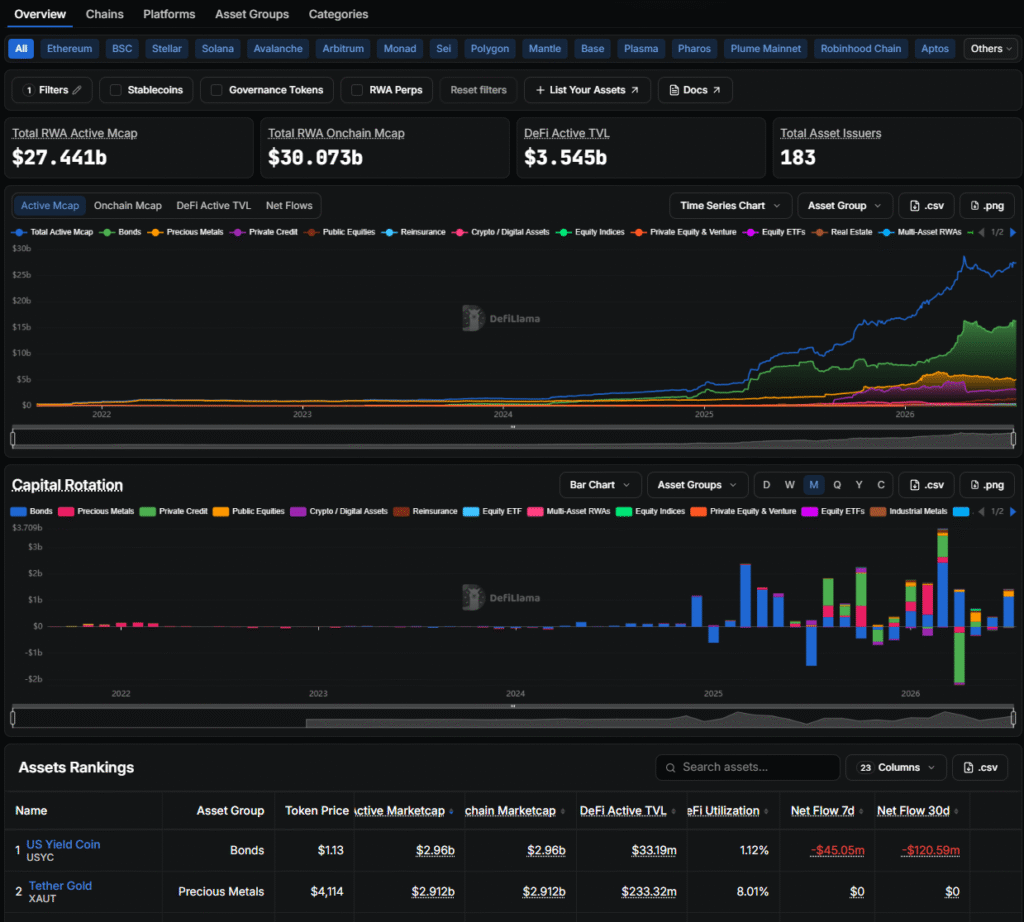This screenshot has height=922, width=1024.
Task: Click the right handle of the Active Mcap range slider
Action: [x=1013, y=439]
